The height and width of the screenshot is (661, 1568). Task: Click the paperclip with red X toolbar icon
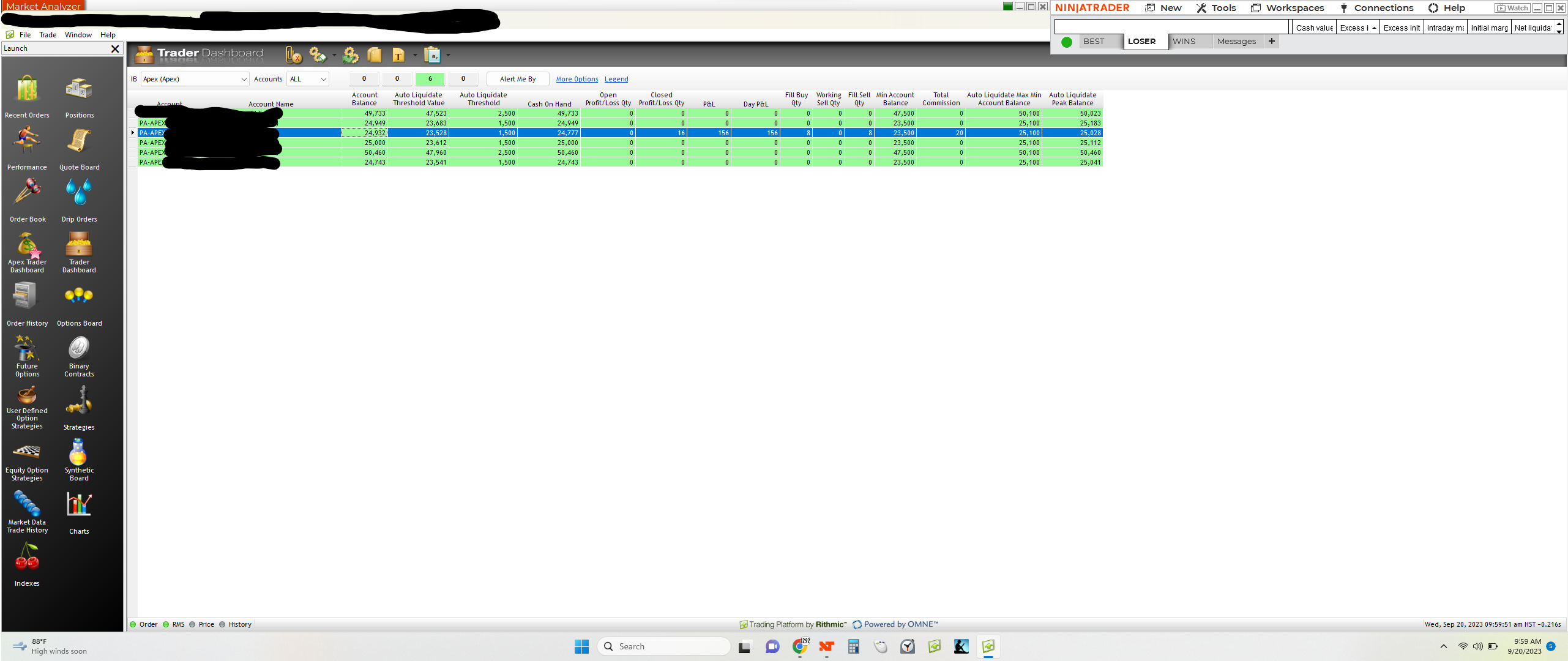pyautogui.click(x=294, y=55)
